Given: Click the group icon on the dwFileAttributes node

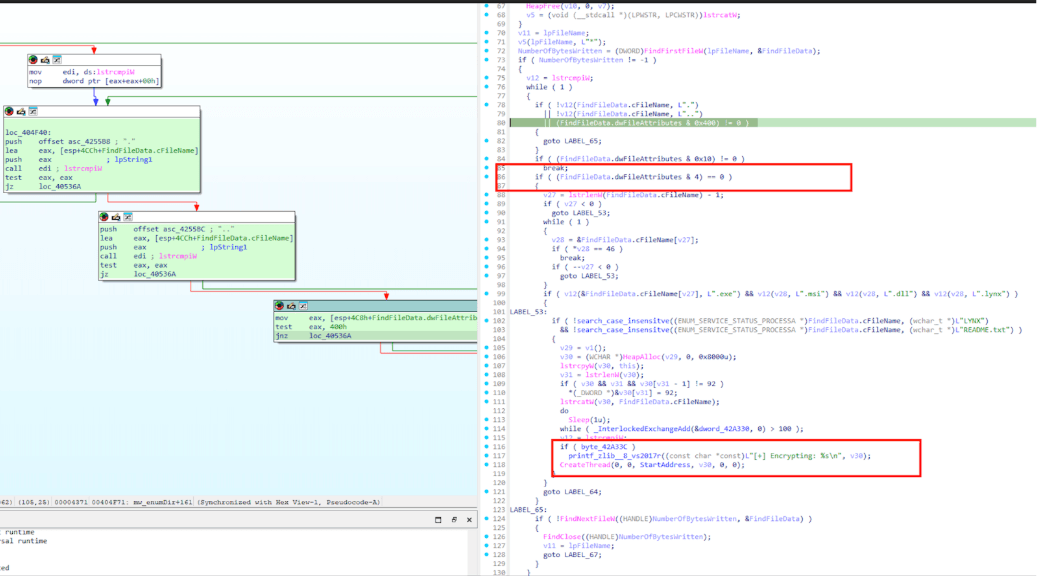Looking at the screenshot, I should click(303, 306).
